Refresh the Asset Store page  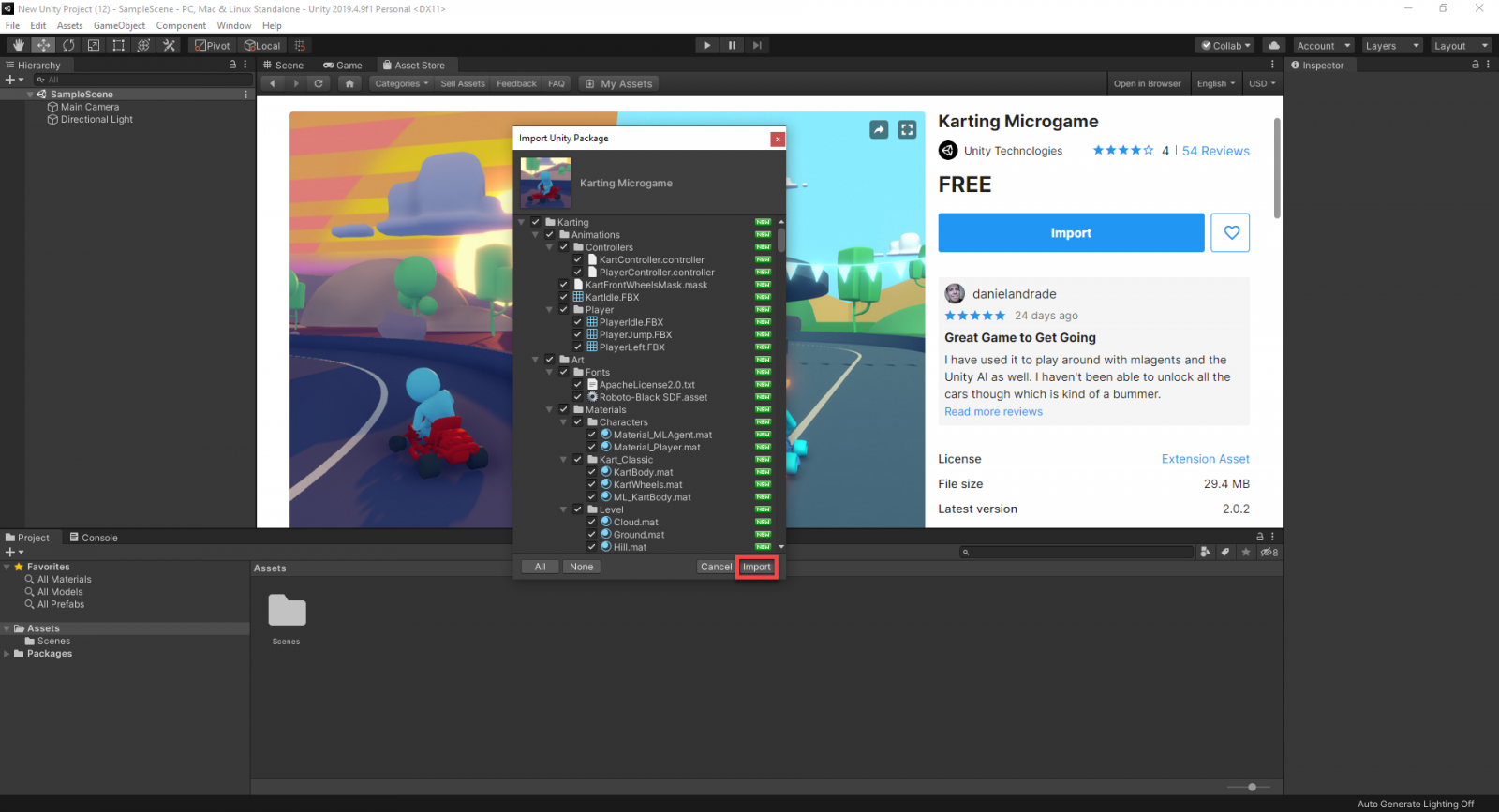pyautogui.click(x=319, y=83)
